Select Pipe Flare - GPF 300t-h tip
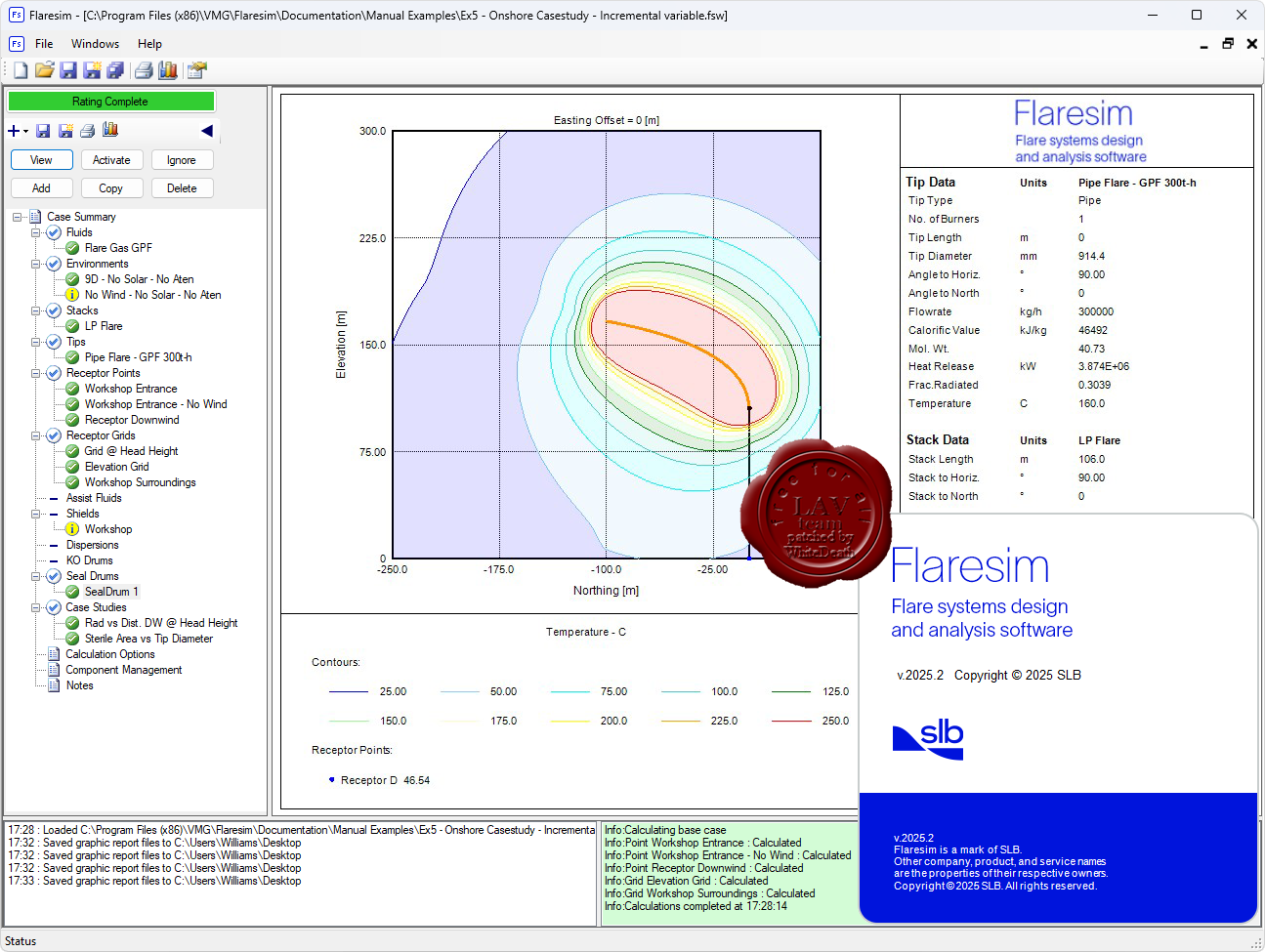 [x=138, y=357]
